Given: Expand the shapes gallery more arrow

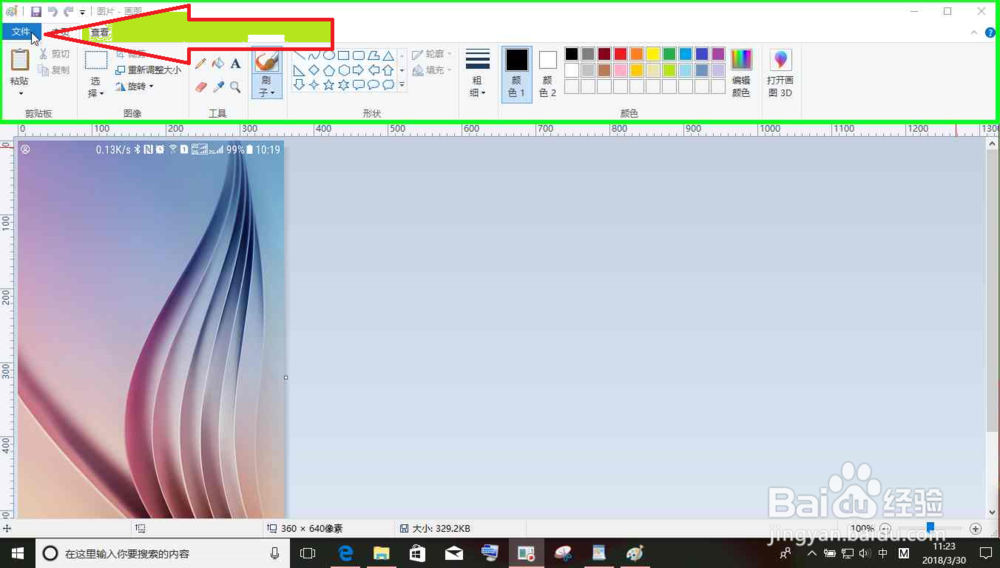Looking at the screenshot, I should 402,85.
